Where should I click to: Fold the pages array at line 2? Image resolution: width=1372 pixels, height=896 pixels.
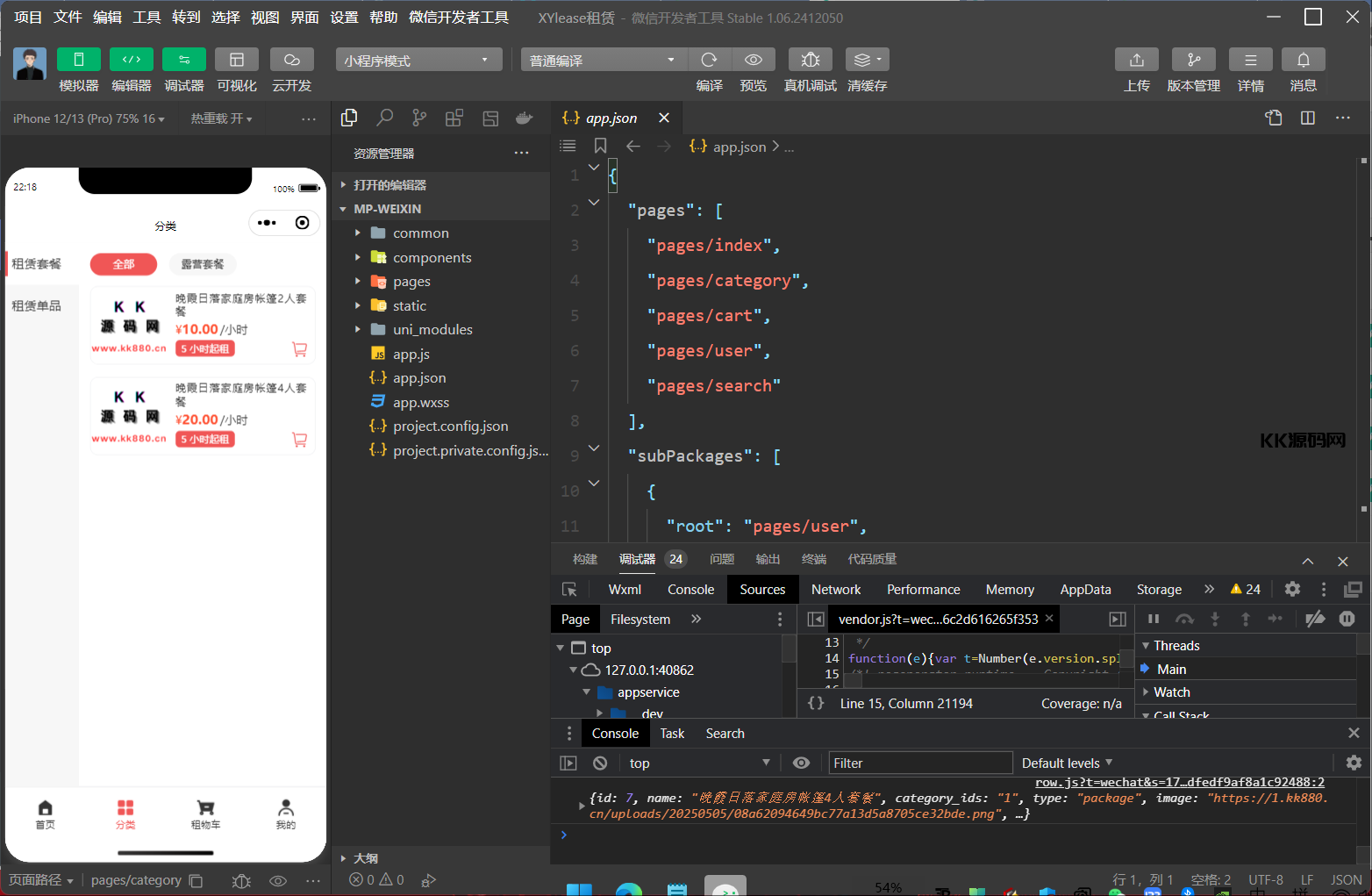point(594,203)
